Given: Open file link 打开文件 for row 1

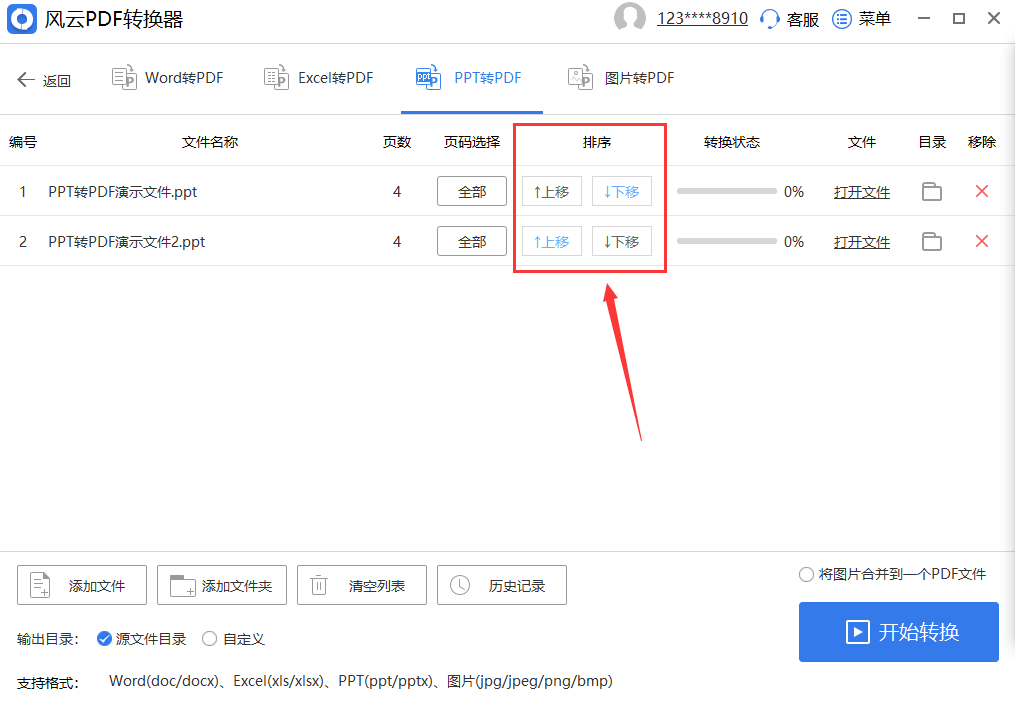Looking at the screenshot, I should 862,192.
